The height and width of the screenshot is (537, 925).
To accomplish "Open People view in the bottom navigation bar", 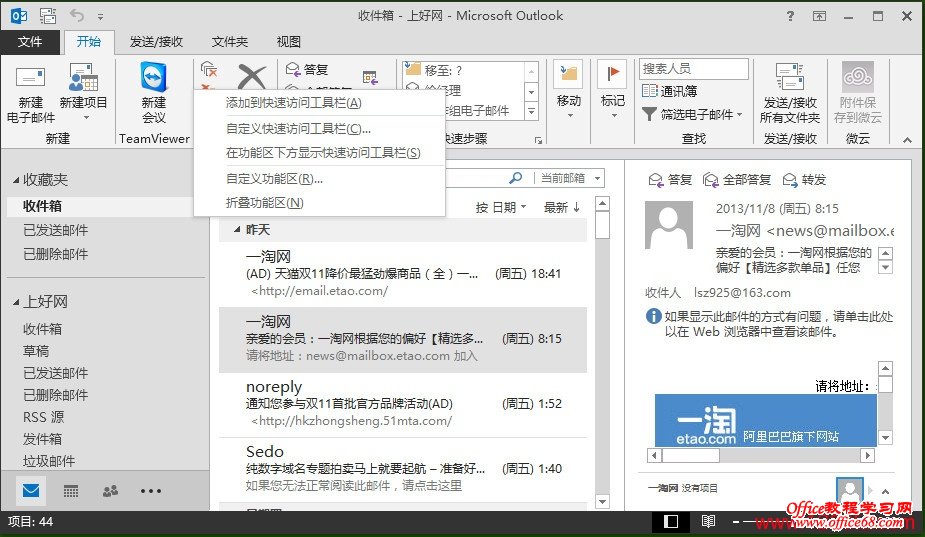I will pyautogui.click(x=110, y=491).
